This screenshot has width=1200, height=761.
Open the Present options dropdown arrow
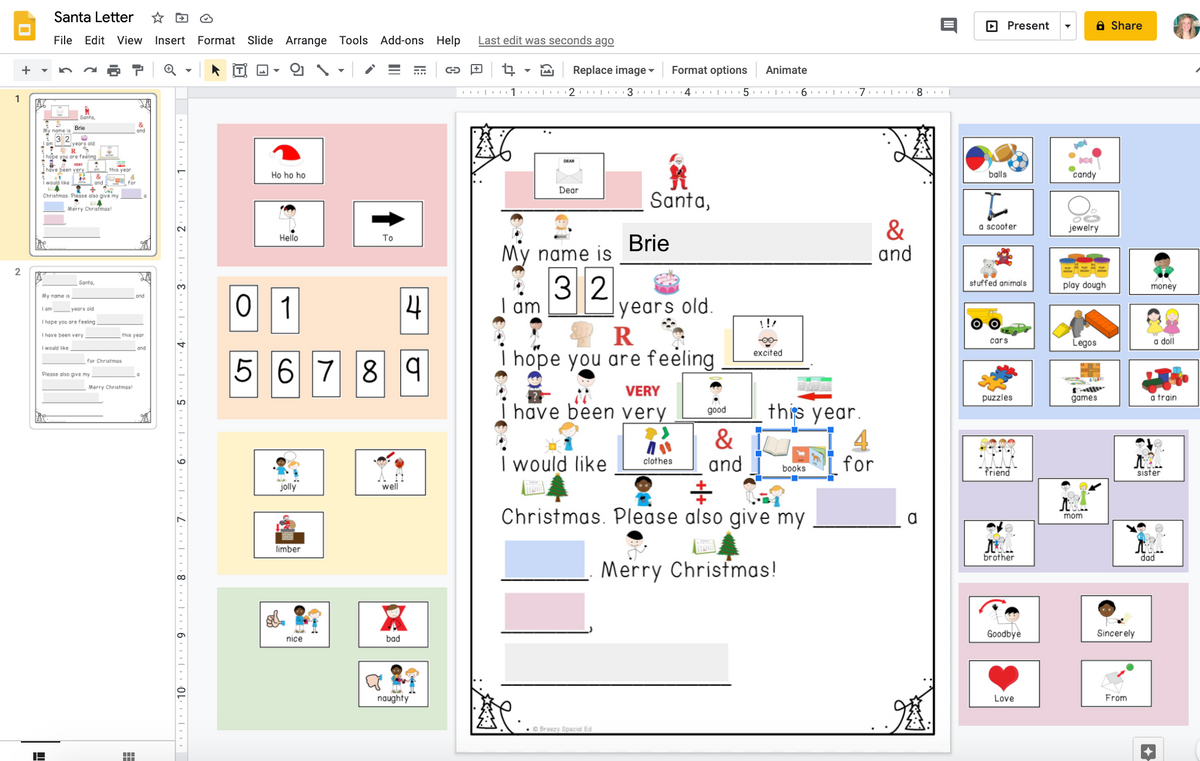click(1068, 25)
